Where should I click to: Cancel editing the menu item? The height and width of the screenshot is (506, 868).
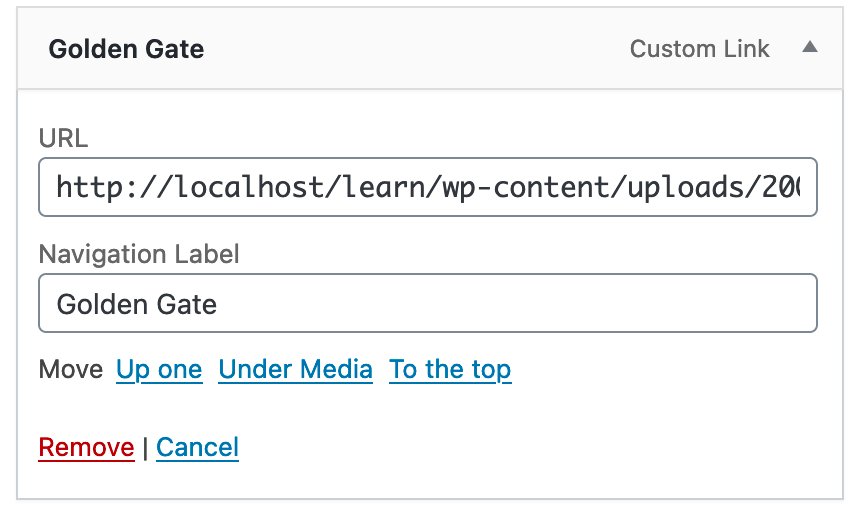[x=197, y=447]
